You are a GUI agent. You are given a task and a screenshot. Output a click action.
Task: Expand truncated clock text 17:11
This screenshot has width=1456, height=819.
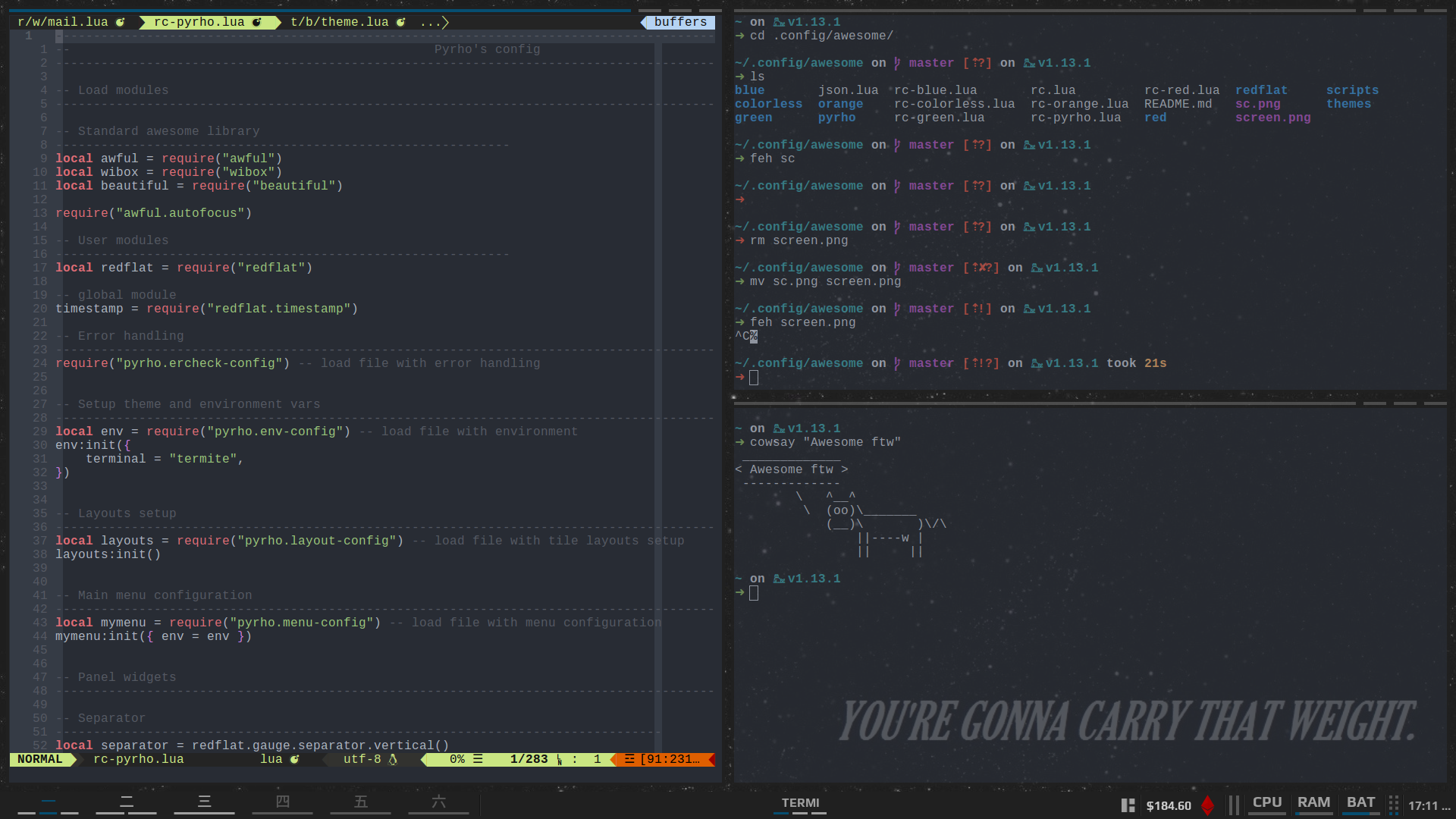pyautogui.click(x=1429, y=805)
